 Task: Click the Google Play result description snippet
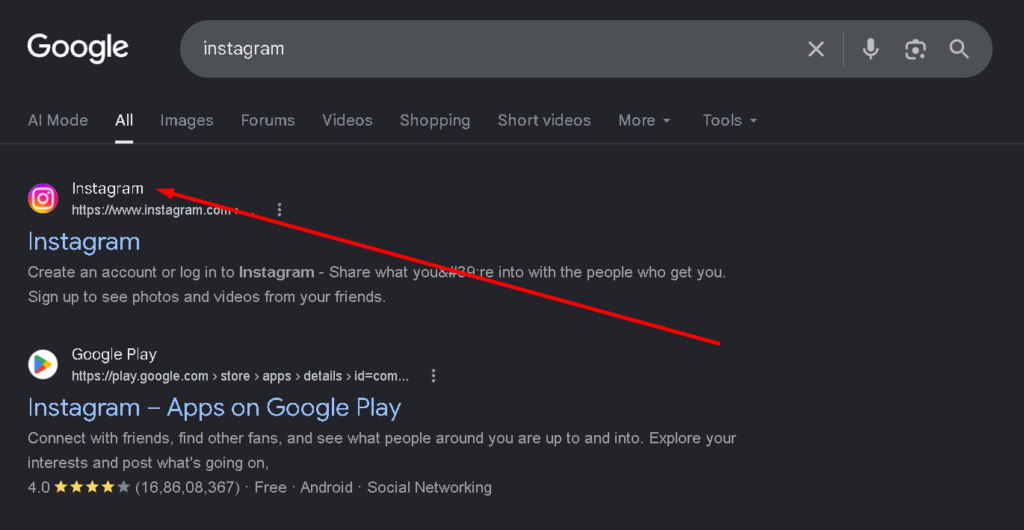click(x=382, y=450)
